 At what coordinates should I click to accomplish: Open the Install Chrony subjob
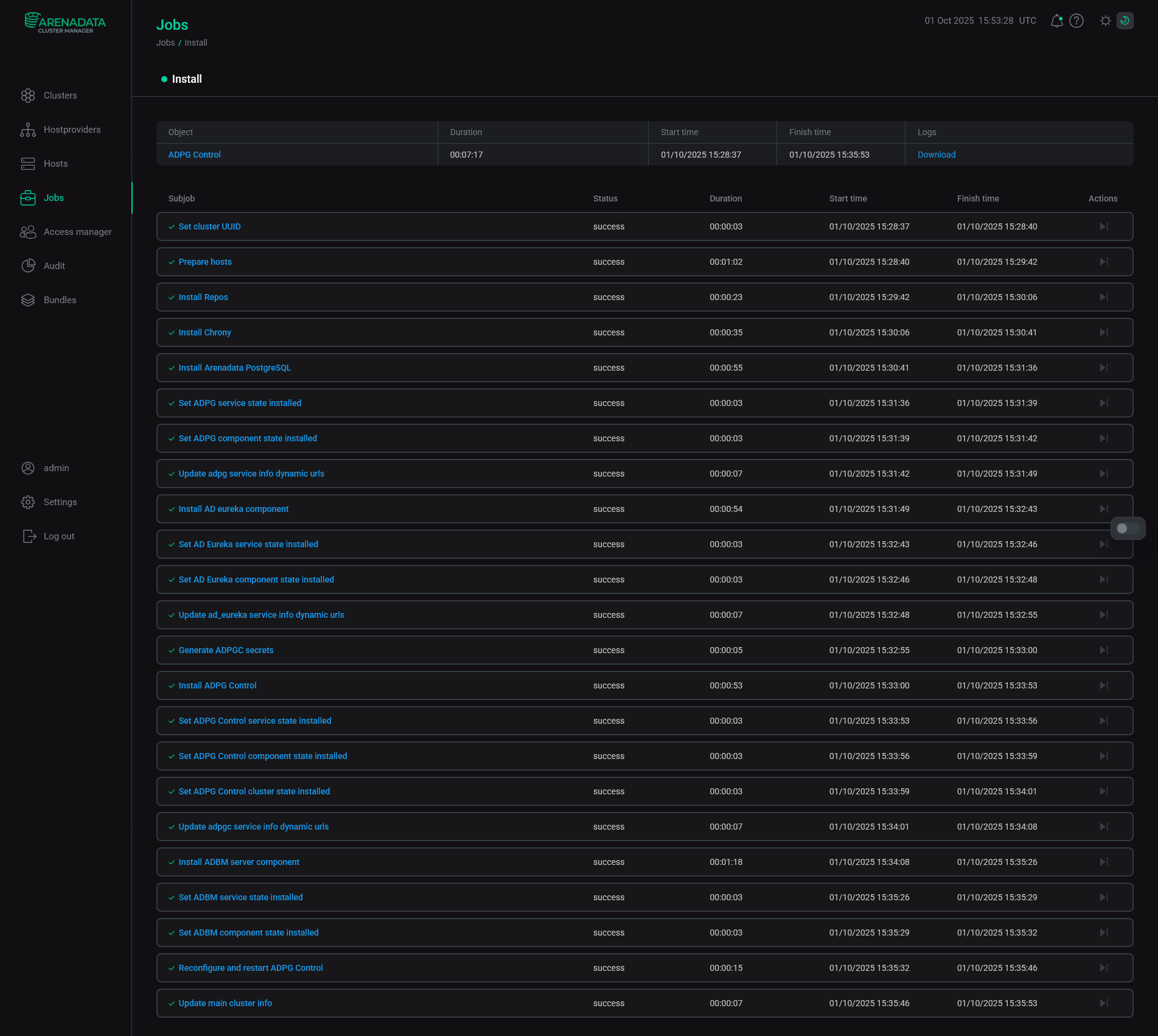pos(204,332)
